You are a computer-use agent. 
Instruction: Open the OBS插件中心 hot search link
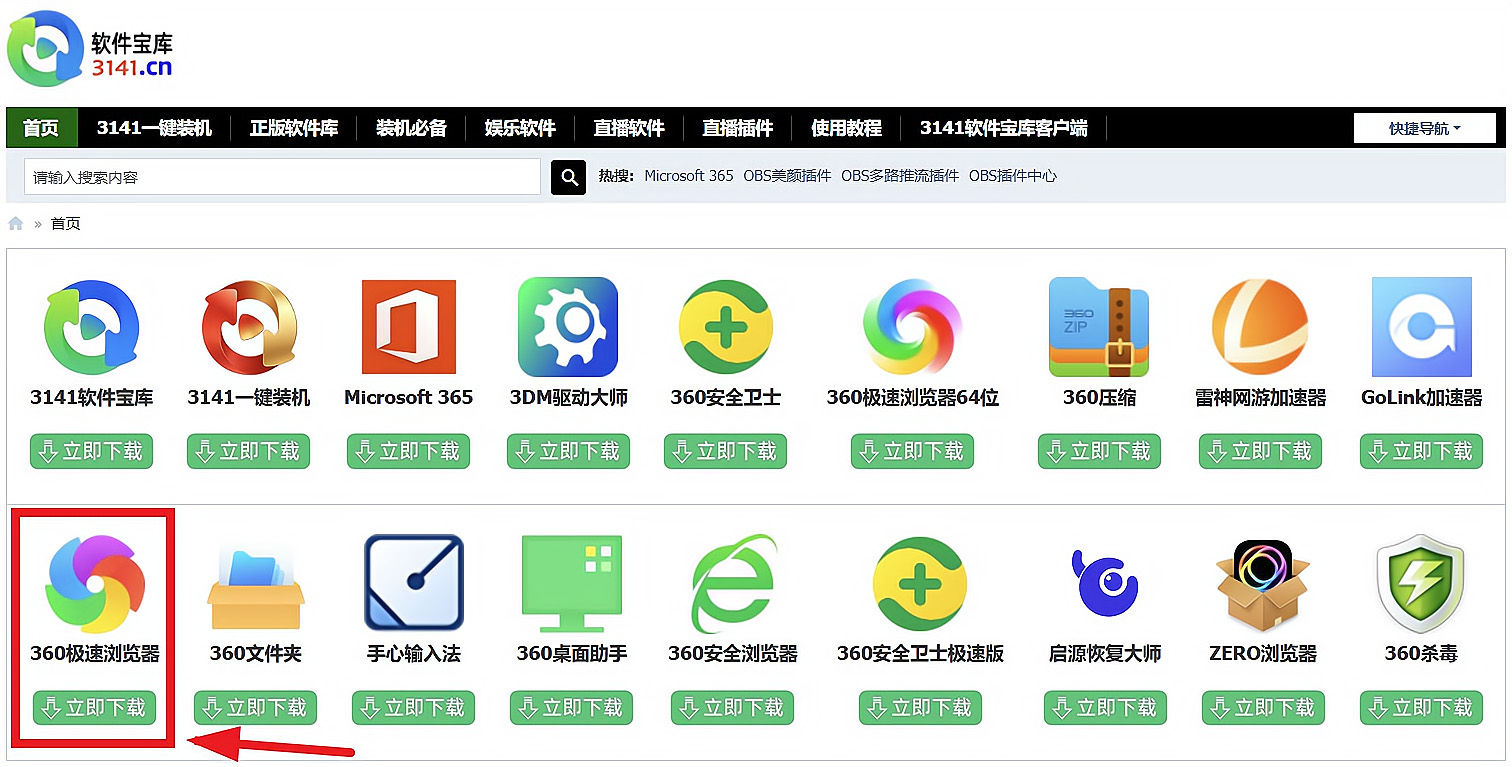coord(1013,176)
